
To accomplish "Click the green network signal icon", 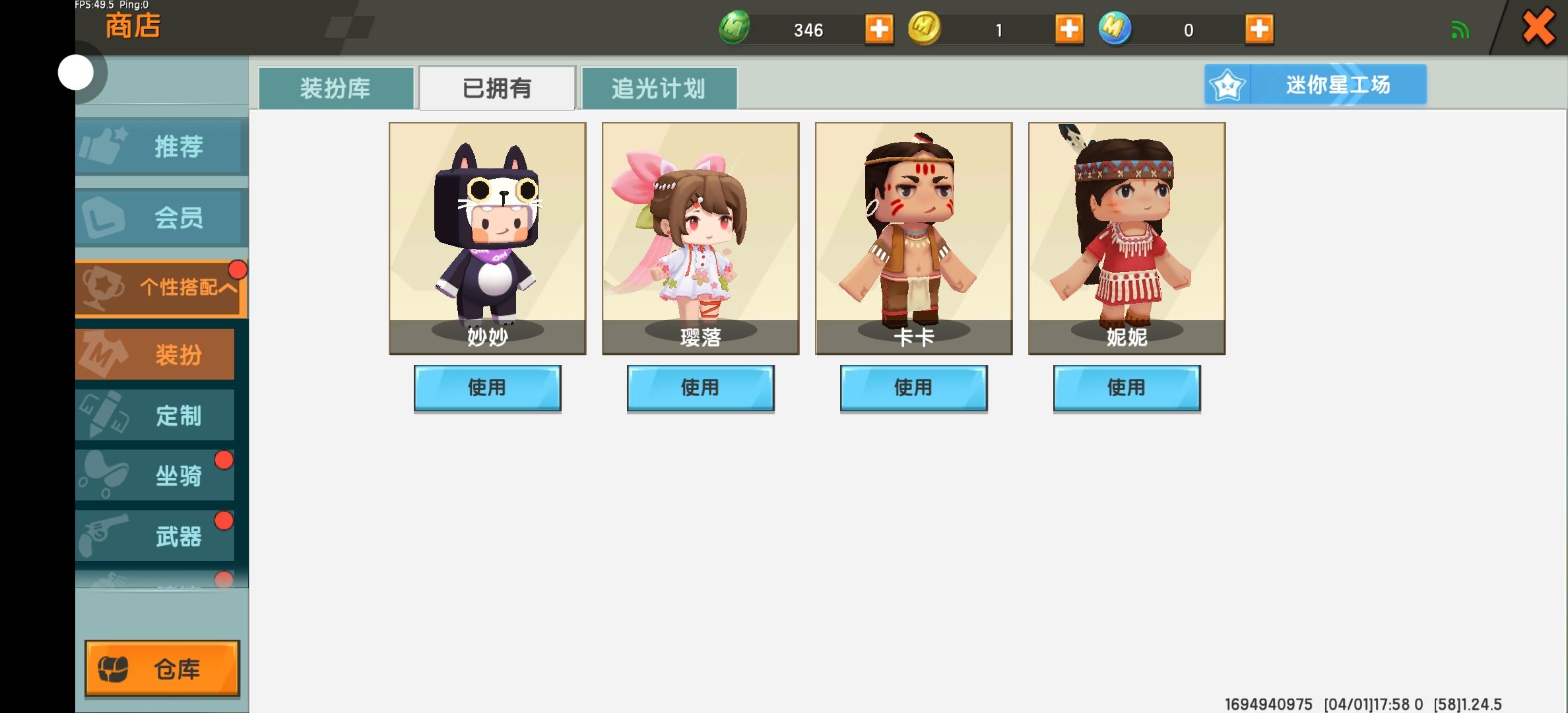I will click(x=1460, y=30).
